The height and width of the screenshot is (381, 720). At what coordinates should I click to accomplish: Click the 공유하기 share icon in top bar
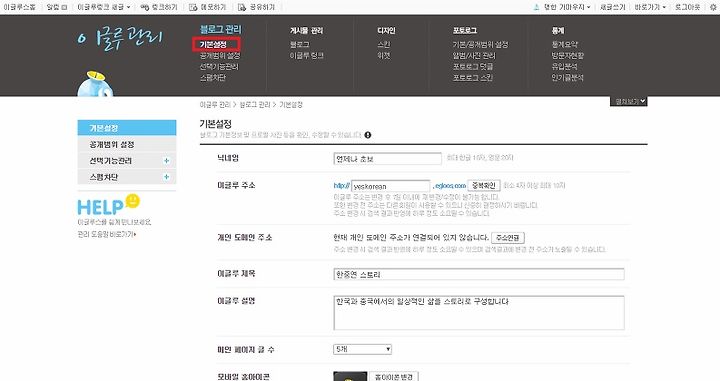[x=242, y=7]
